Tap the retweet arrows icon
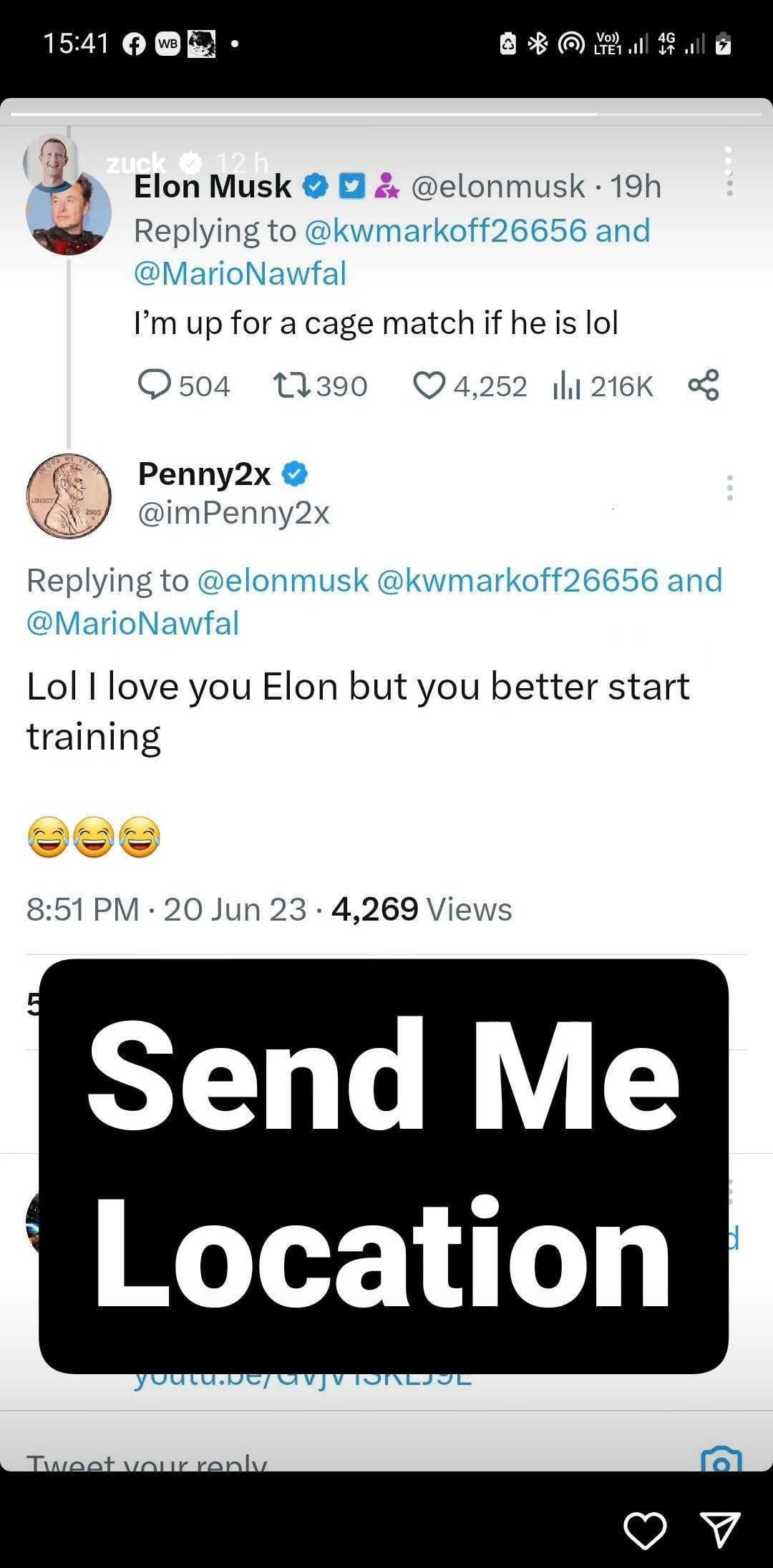The width and height of the screenshot is (773, 1568). click(291, 386)
